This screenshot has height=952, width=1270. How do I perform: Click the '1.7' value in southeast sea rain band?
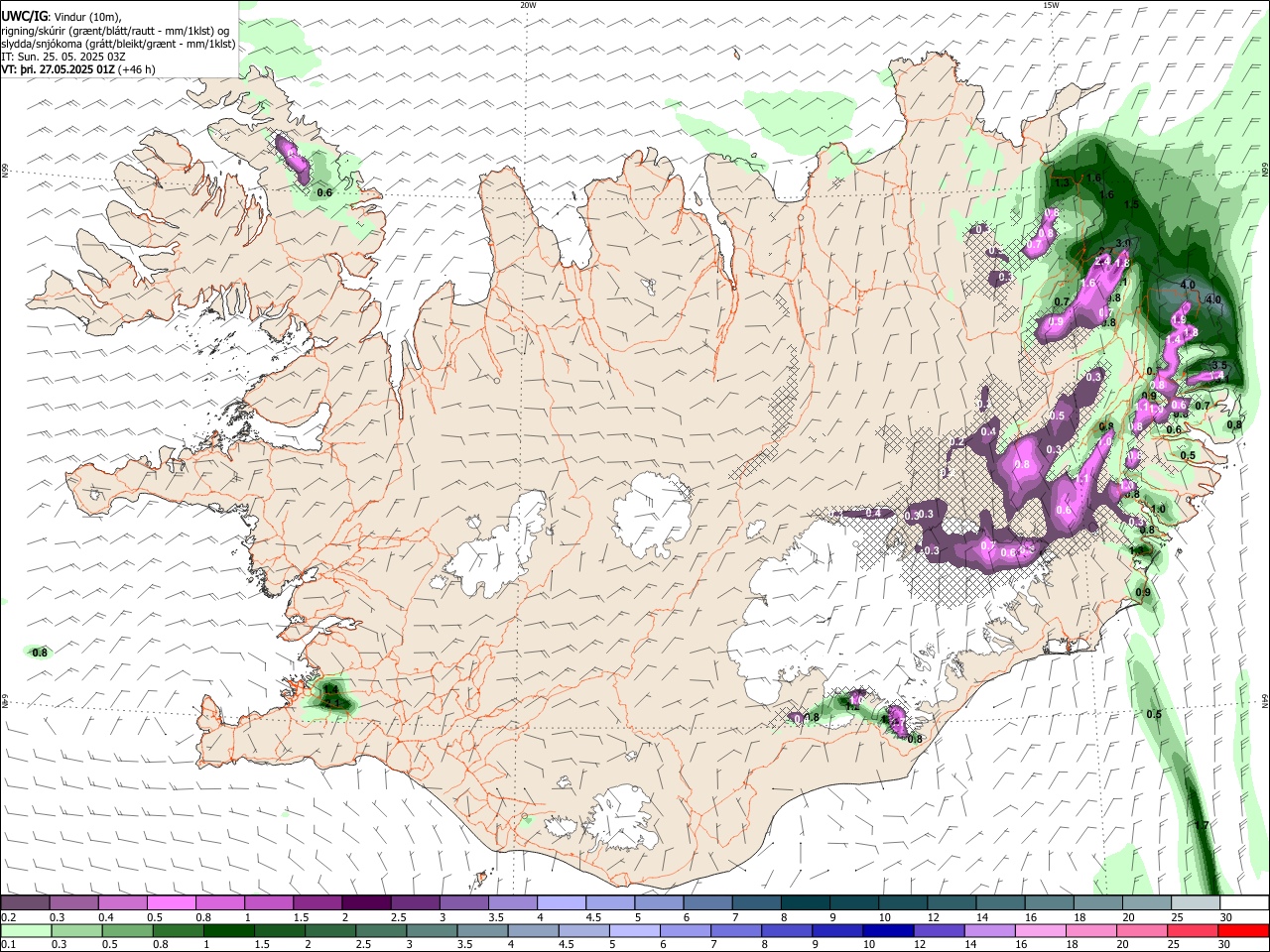pyautogui.click(x=1201, y=826)
